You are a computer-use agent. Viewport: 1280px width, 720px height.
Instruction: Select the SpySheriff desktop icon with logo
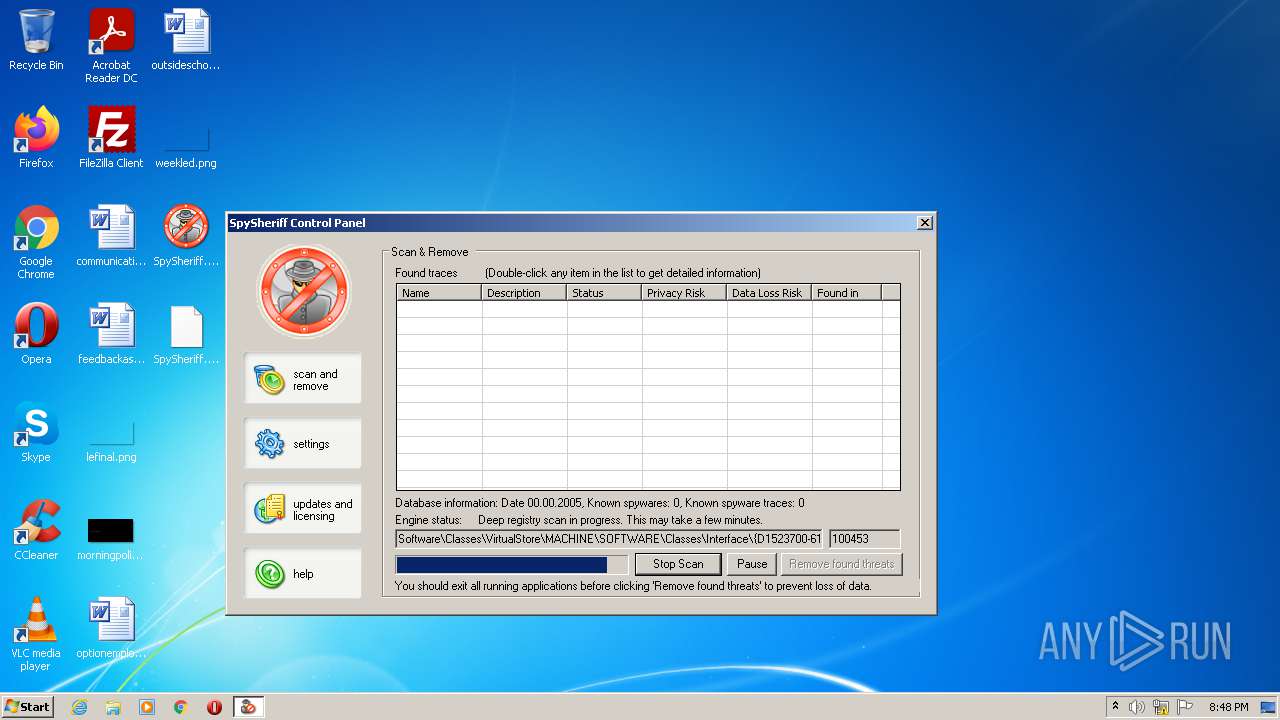(x=186, y=236)
